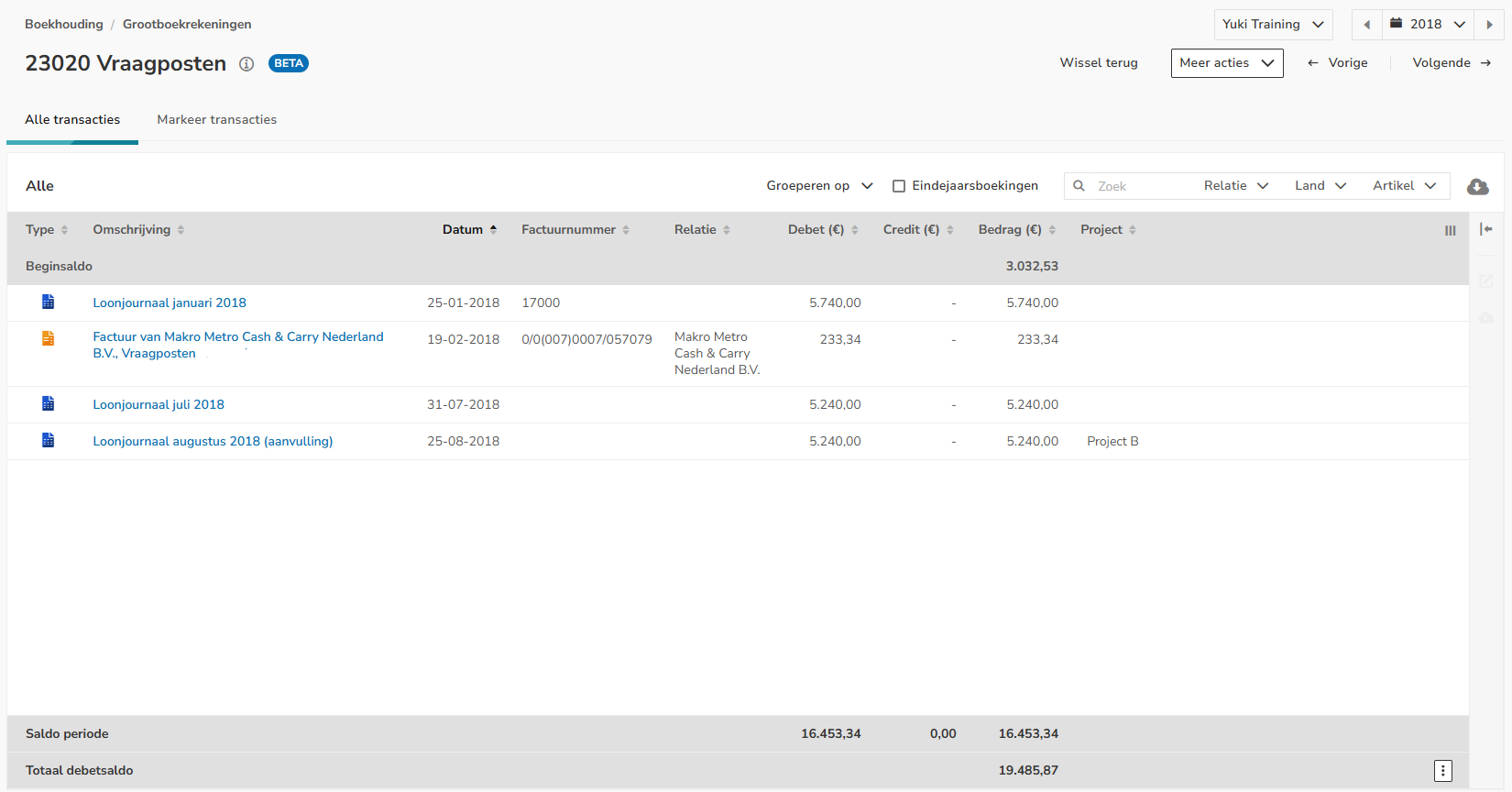Sort table by Omschrijving column
This screenshot has height=792, width=1512.
[138, 230]
